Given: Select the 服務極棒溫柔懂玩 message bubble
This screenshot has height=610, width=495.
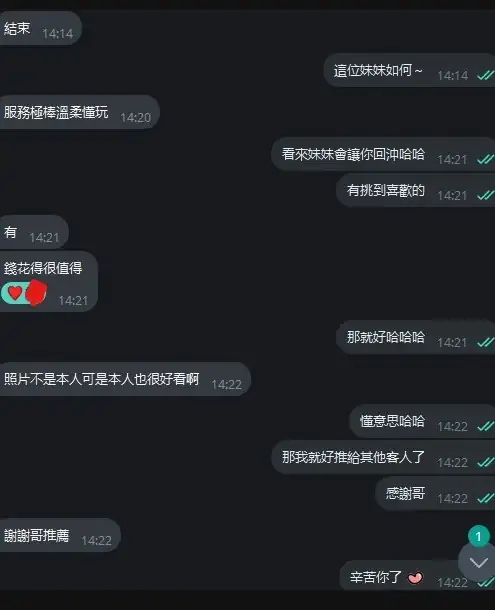Looking at the screenshot, I should [79, 112].
